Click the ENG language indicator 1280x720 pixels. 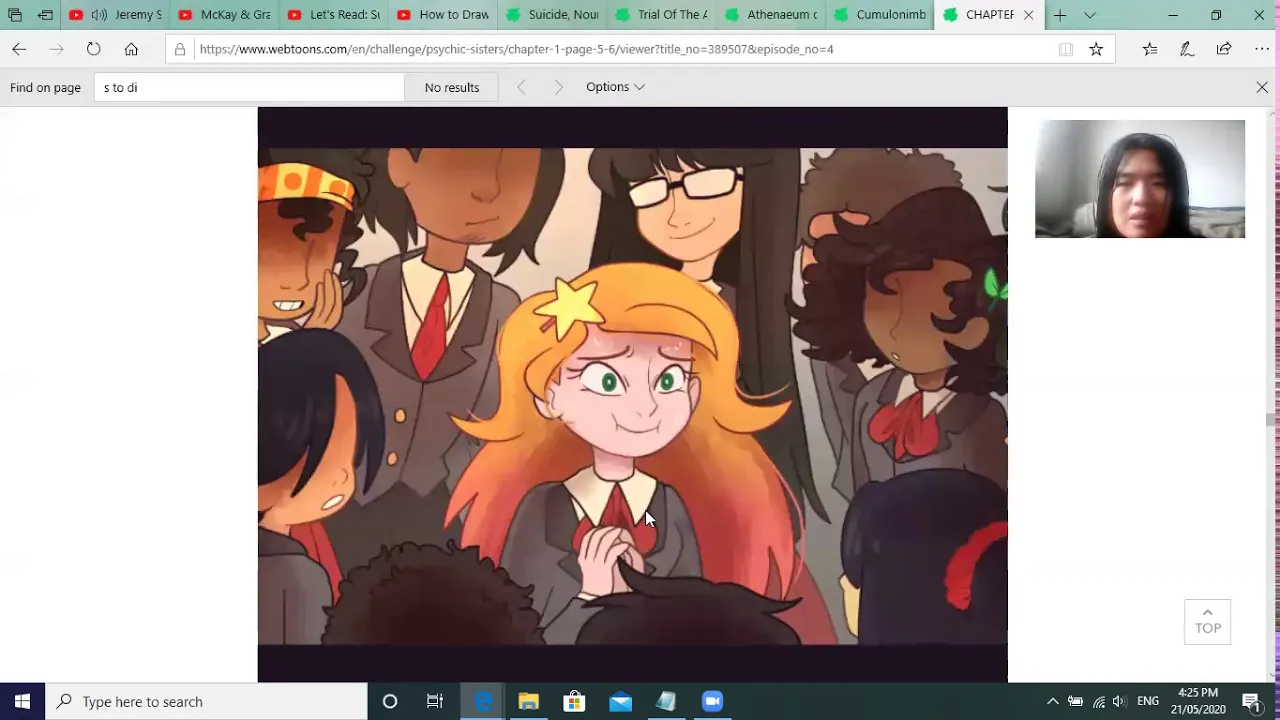[x=1148, y=701]
